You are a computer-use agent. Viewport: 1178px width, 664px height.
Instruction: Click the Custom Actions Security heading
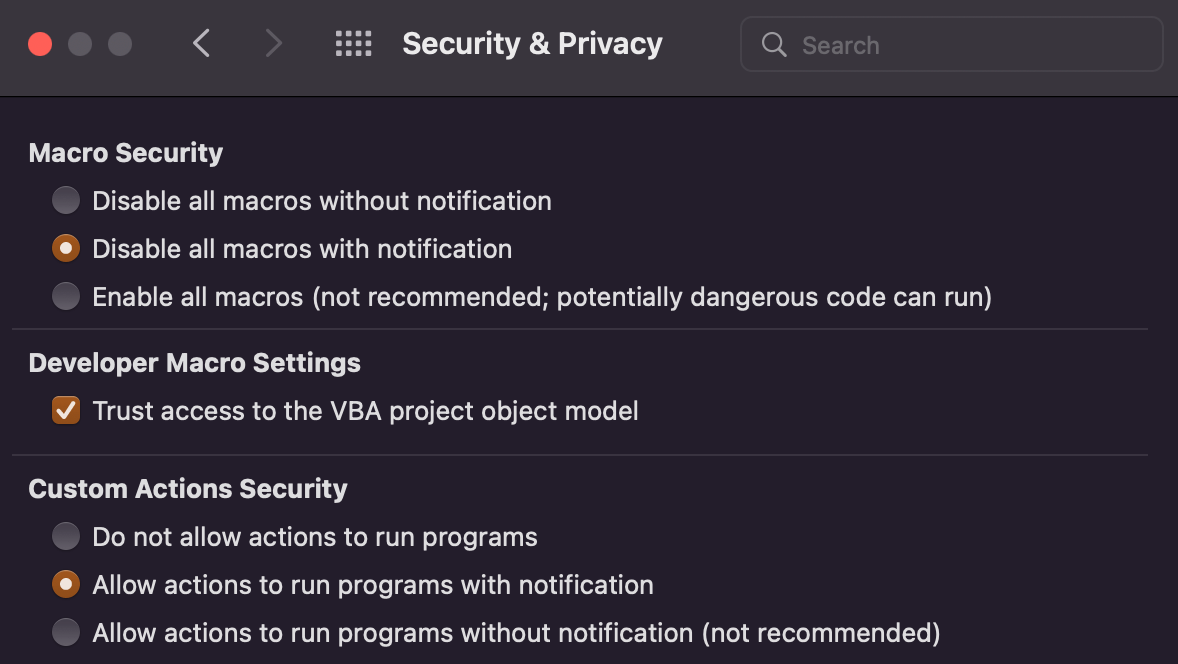click(188, 489)
